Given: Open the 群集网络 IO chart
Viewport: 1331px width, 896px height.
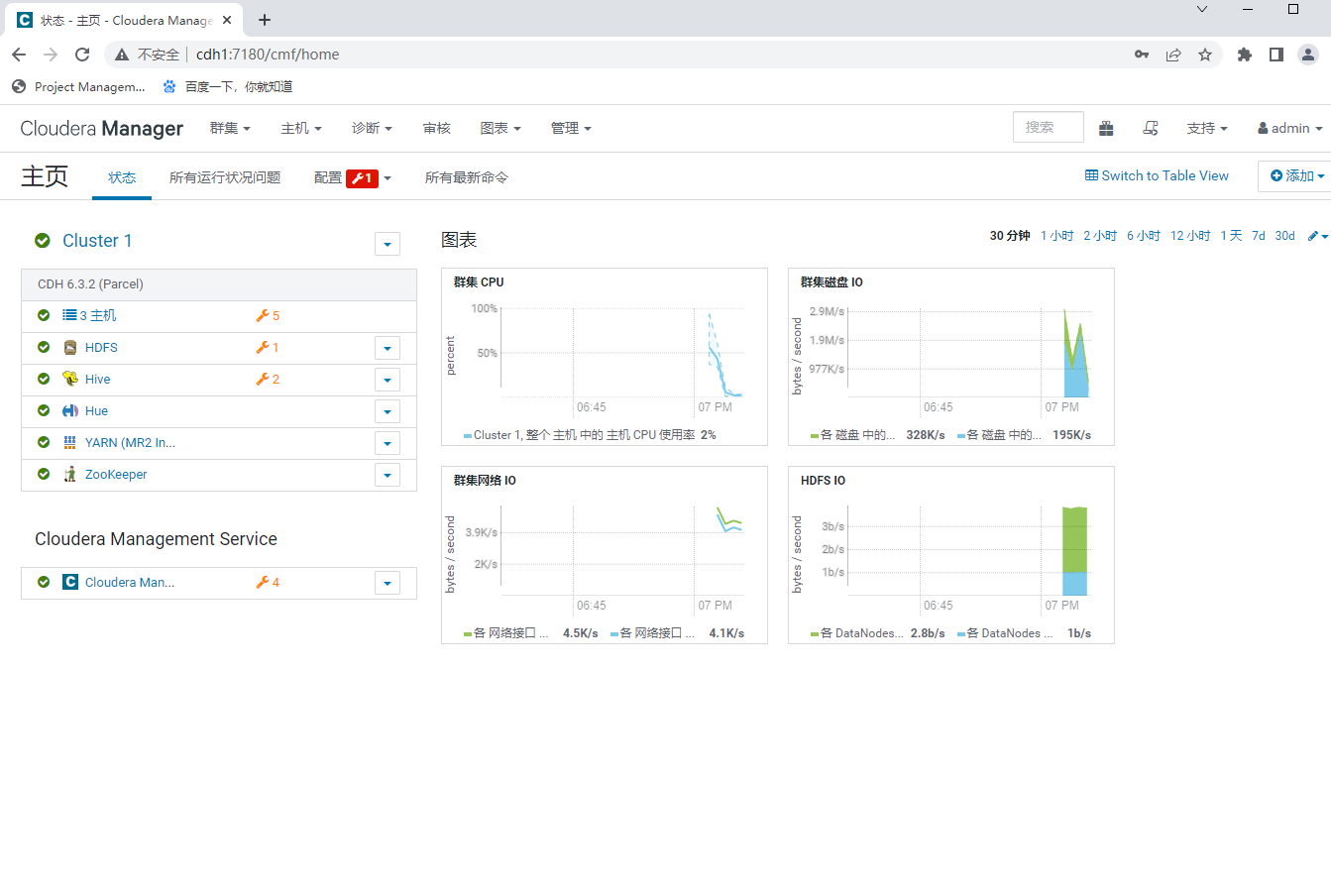Looking at the screenshot, I should [605, 555].
